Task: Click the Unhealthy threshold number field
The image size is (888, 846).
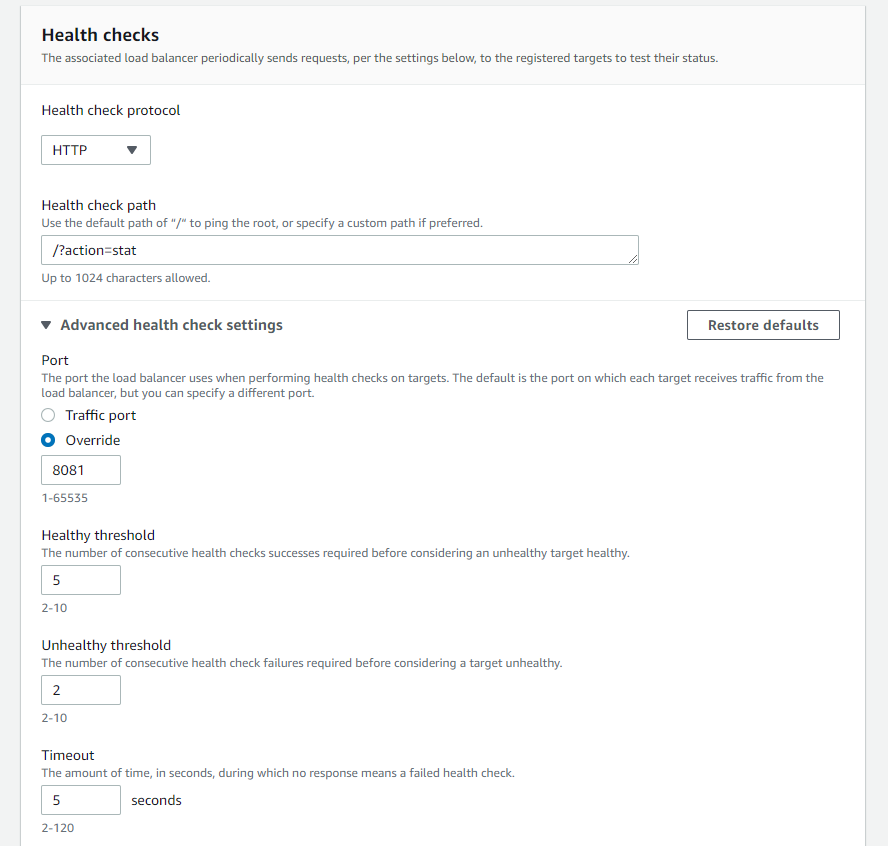Action: click(81, 690)
